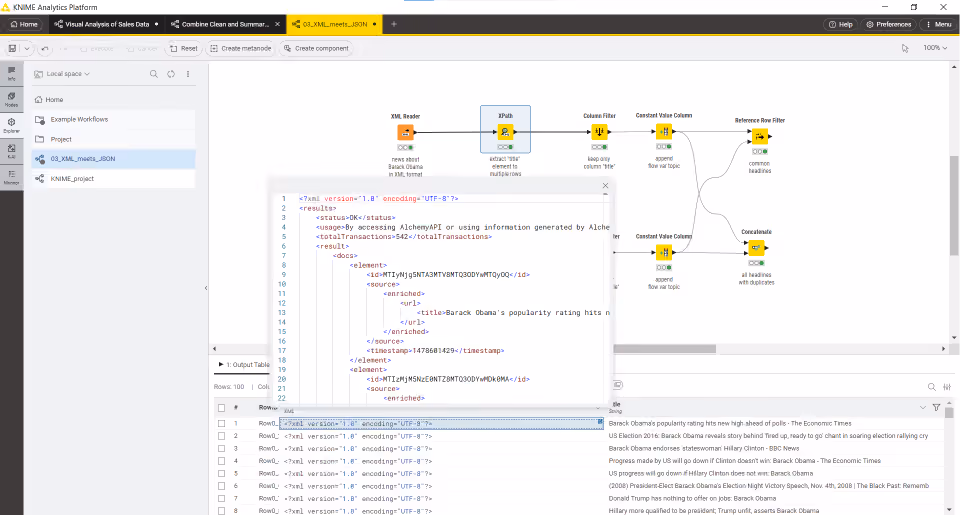Image resolution: width=960 pixels, height=515 pixels.
Task: Toggle the select-all rows header checkbox
Action: click(x=222, y=408)
